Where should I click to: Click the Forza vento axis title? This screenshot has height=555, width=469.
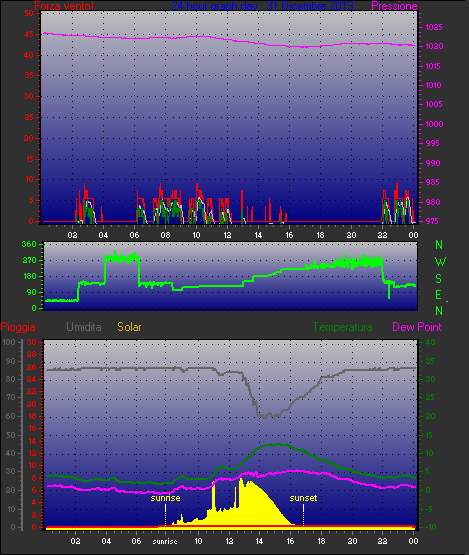64,6
